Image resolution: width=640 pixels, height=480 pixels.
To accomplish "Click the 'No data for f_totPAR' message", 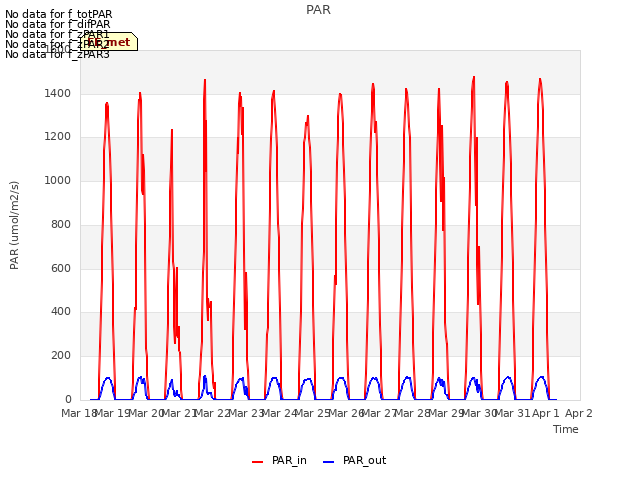I will [58, 15].
